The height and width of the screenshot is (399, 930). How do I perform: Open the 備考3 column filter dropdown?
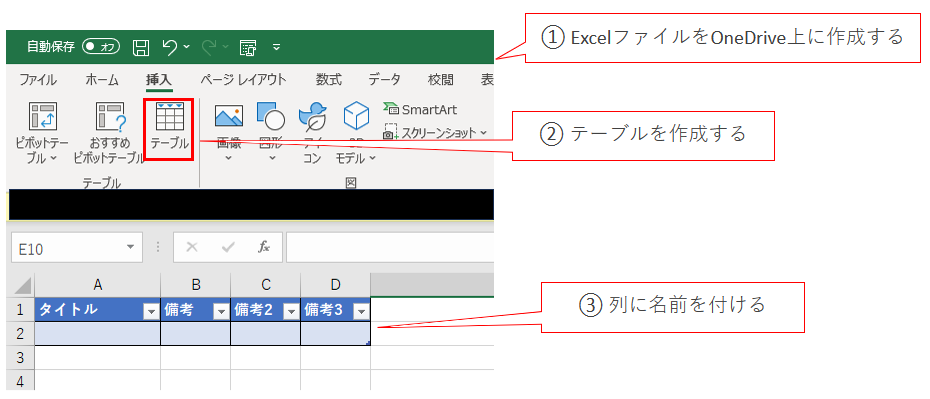(x=361, y=312)
